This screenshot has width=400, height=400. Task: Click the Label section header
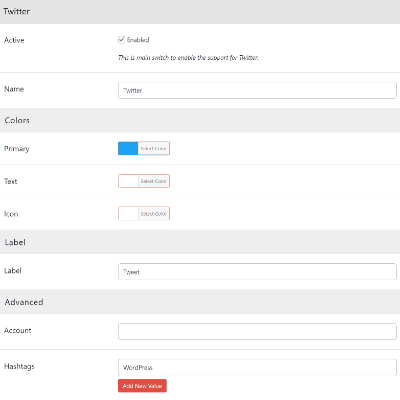tap(200, 242)
